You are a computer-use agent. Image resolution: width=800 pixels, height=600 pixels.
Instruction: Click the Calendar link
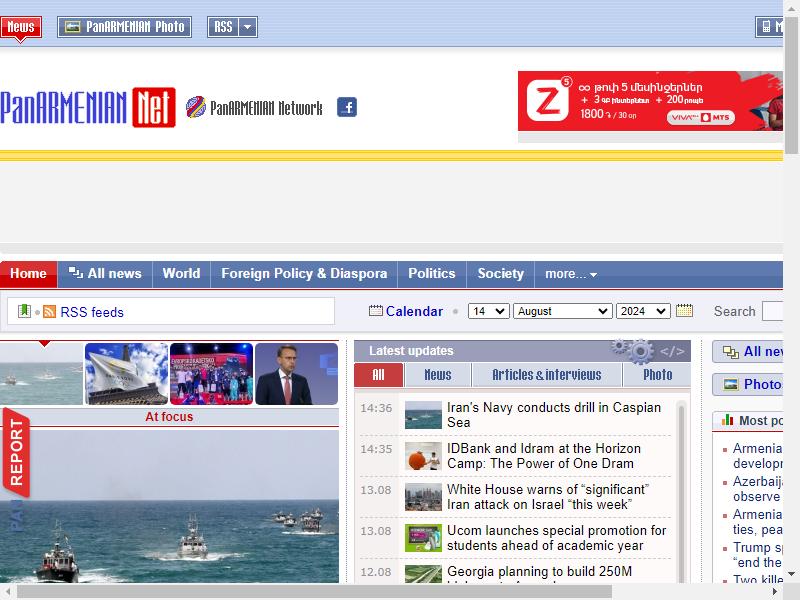414,311
